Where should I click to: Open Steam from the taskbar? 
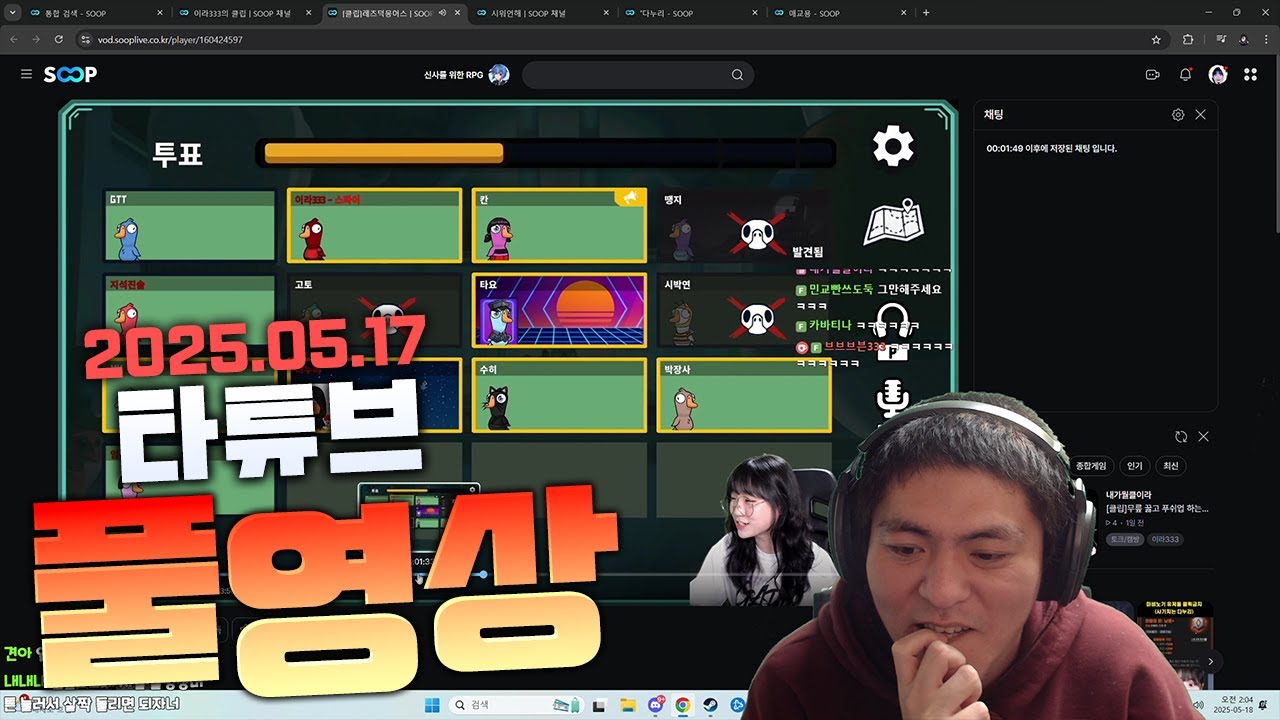(710, 705)
